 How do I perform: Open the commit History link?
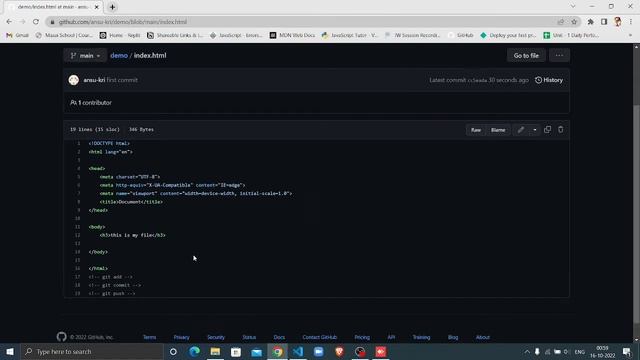coord(549,80)
